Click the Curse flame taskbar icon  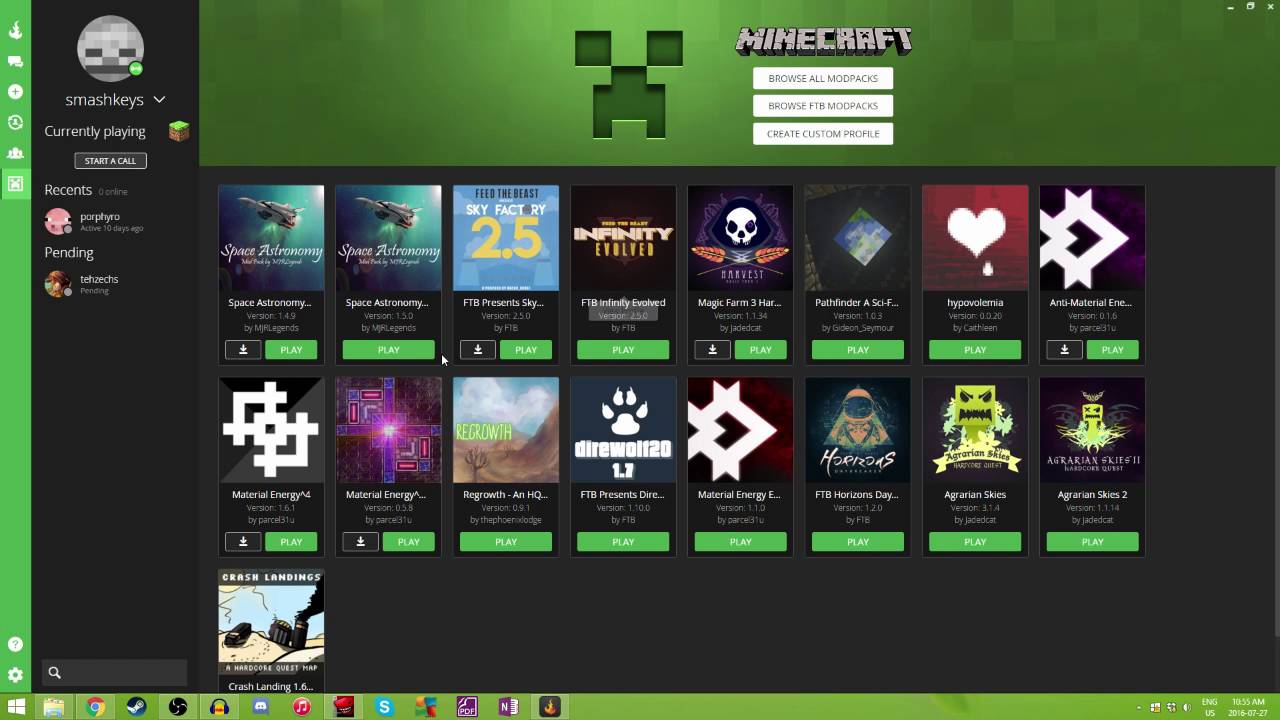click(549, 707)
